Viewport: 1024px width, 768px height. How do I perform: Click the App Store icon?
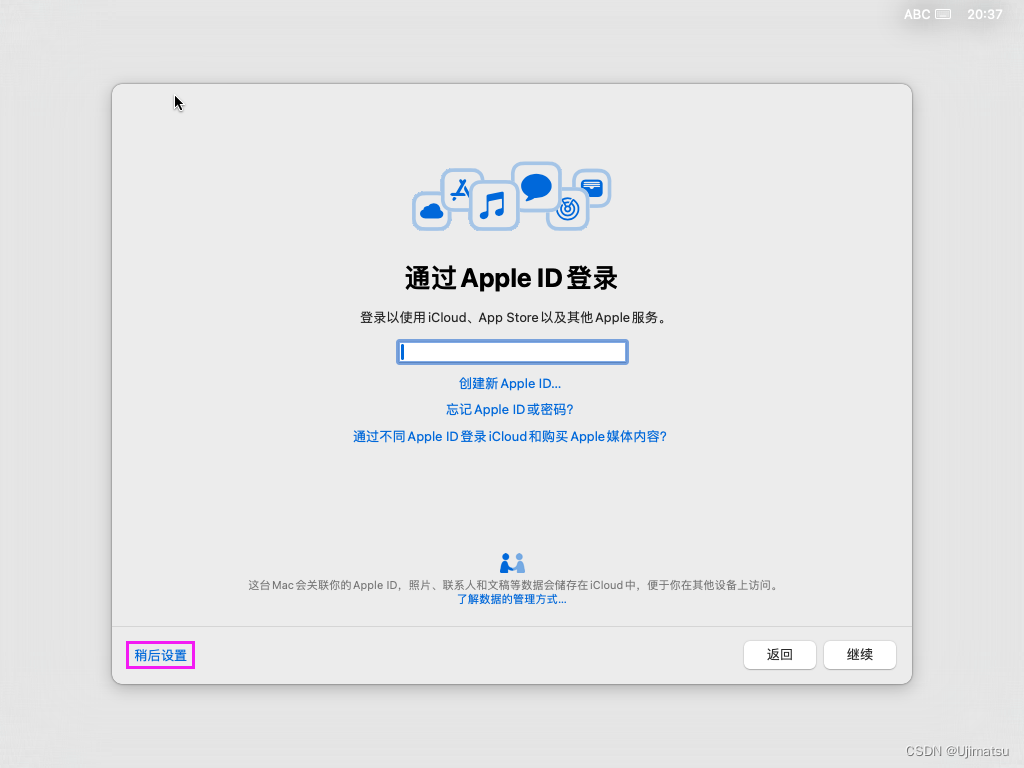click(x=460, y=189)
